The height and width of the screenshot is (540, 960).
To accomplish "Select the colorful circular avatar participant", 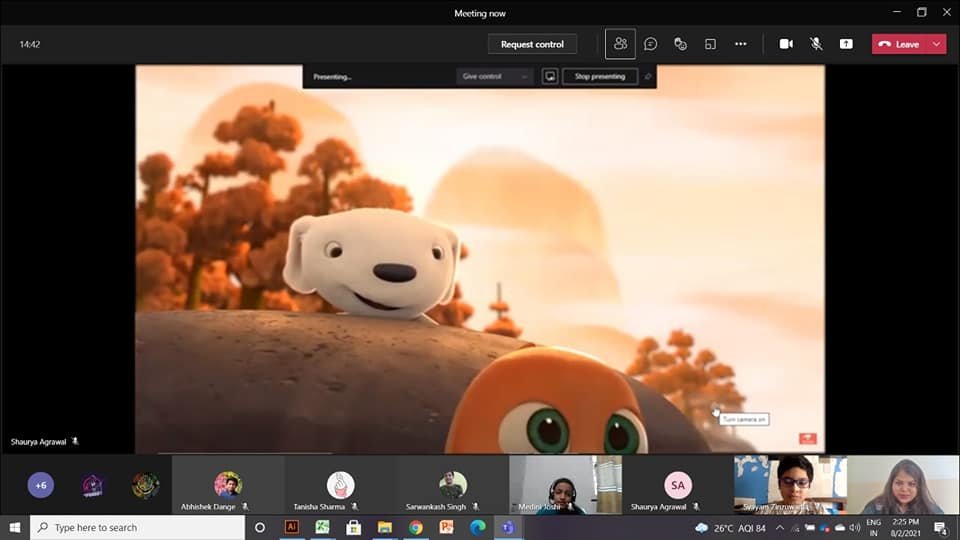I will tap(145, 486).
